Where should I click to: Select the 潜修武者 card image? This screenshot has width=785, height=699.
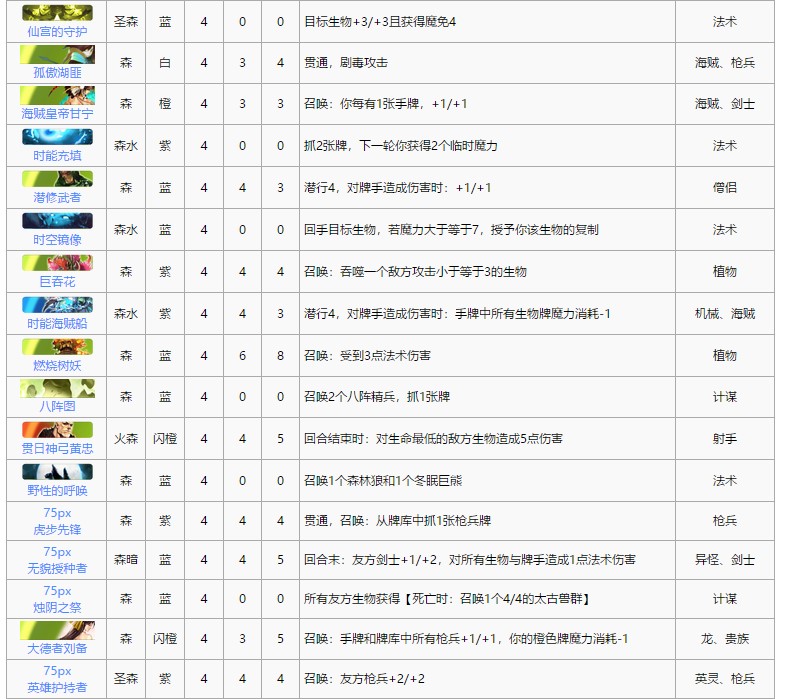[x=57, y=180]
